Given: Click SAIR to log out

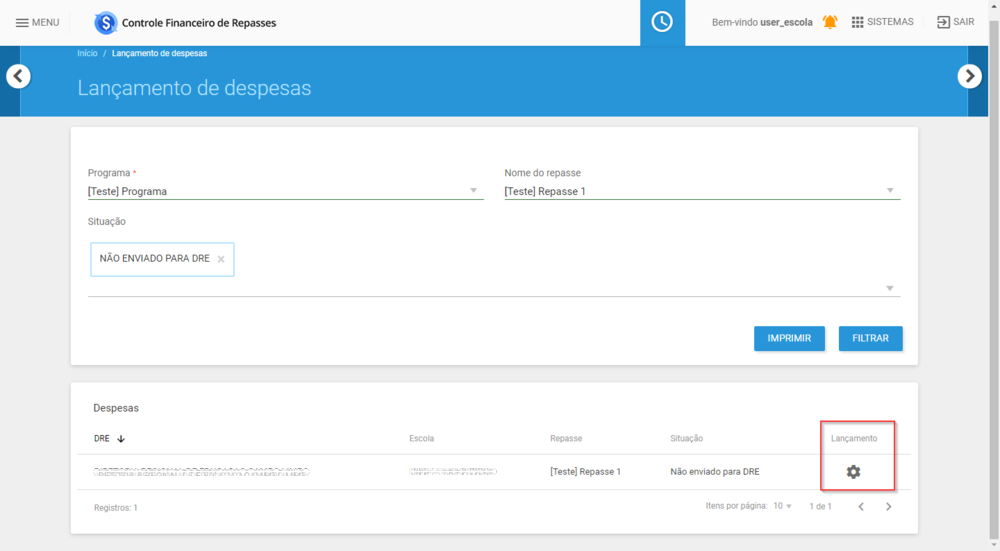Looking at the screenshot, I should pyautogui.click(x=955, y=22).
